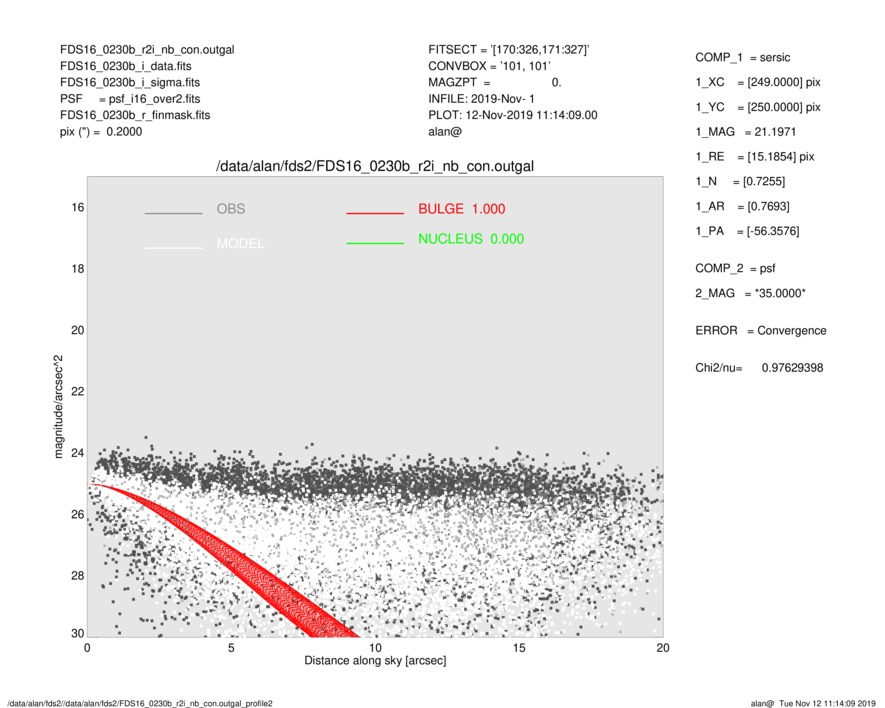Click the Chi2/nu= 0.97629398 value
The image size is (885, 708).
click(759, 368)
